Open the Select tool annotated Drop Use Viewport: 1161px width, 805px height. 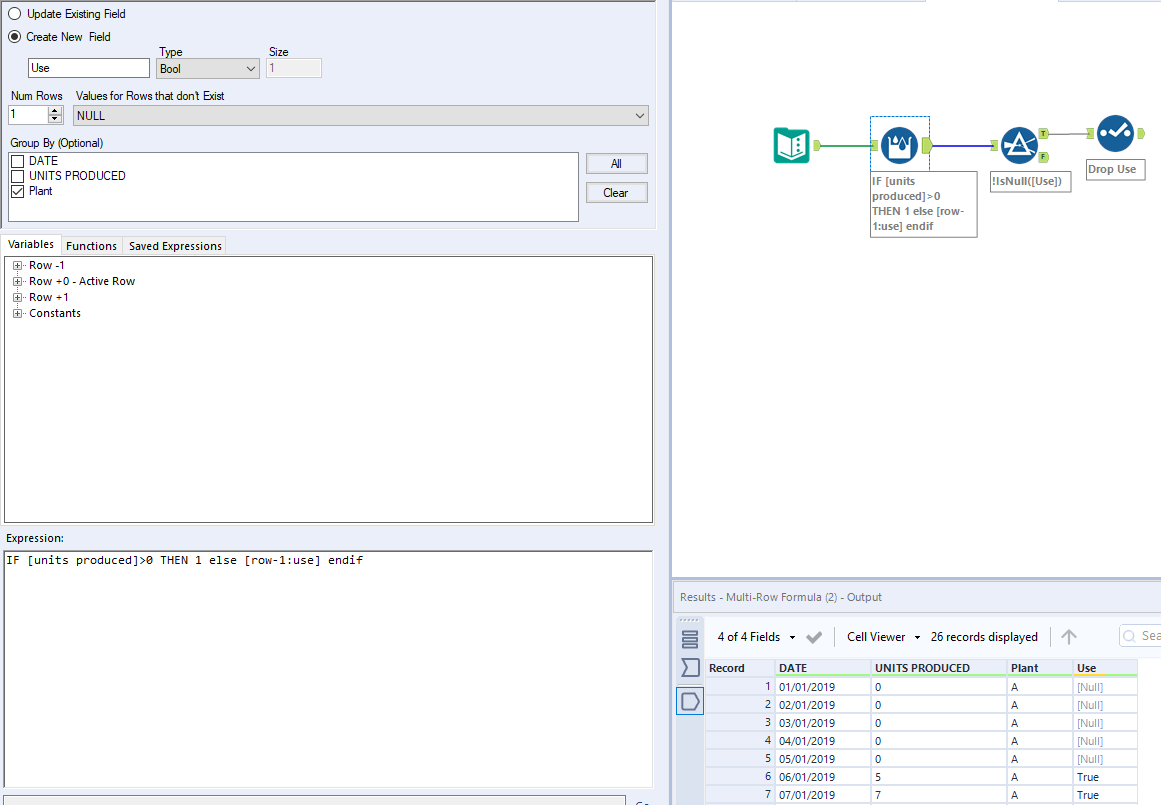click(x=1116, y=131)
